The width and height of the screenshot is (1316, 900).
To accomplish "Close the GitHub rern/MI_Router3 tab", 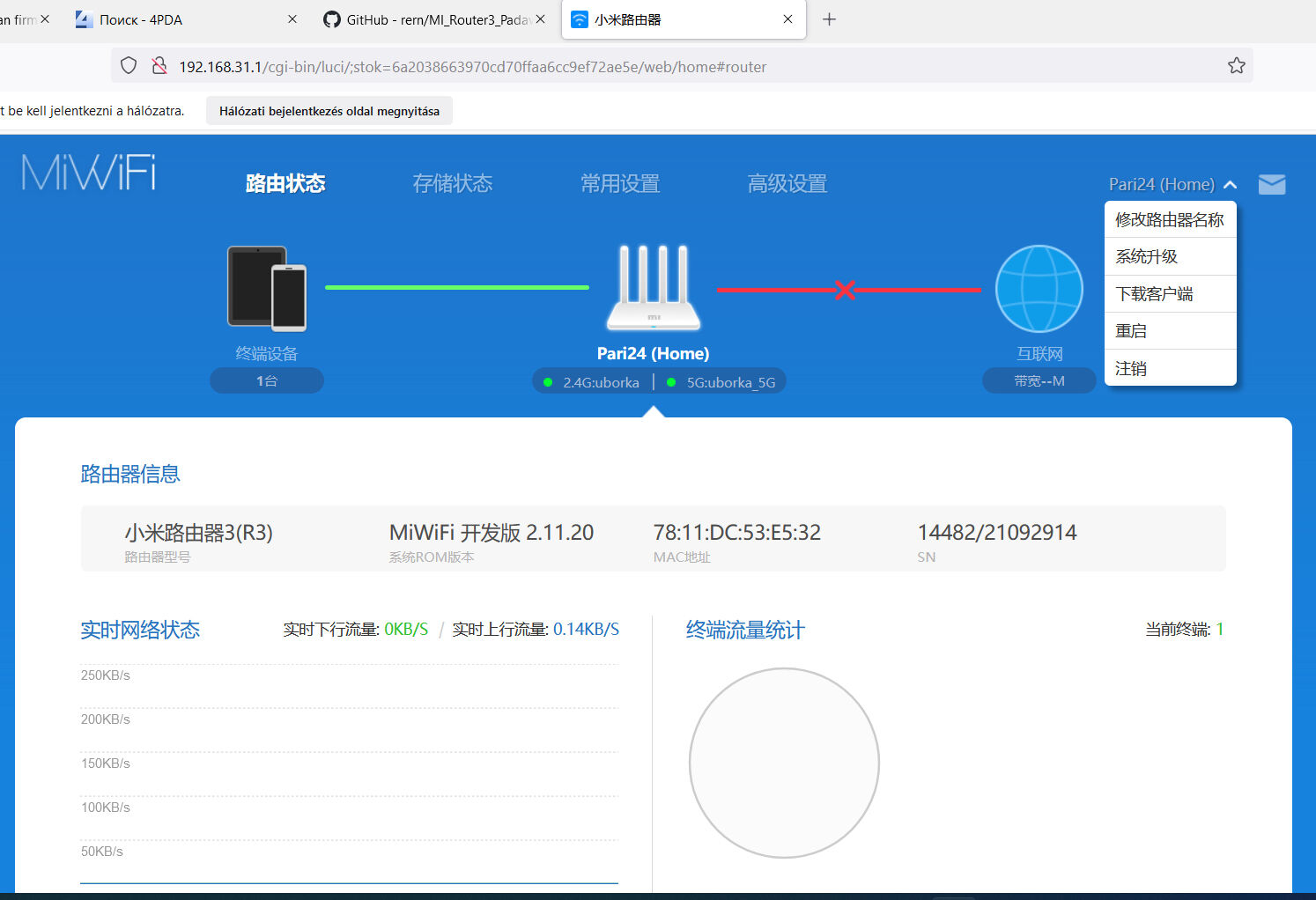I will (x=540, y=19).
